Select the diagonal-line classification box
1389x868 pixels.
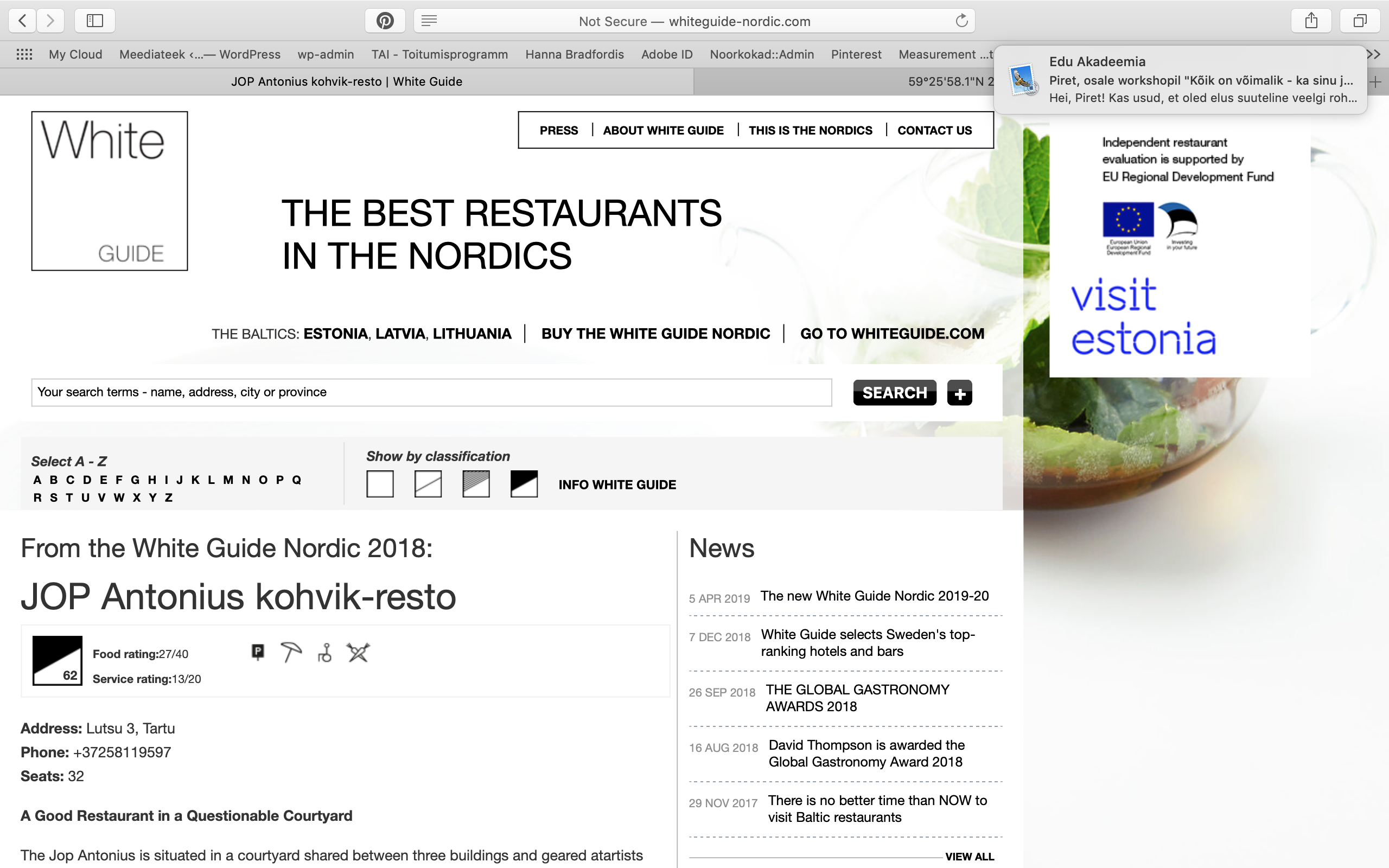tap(428, 483)
